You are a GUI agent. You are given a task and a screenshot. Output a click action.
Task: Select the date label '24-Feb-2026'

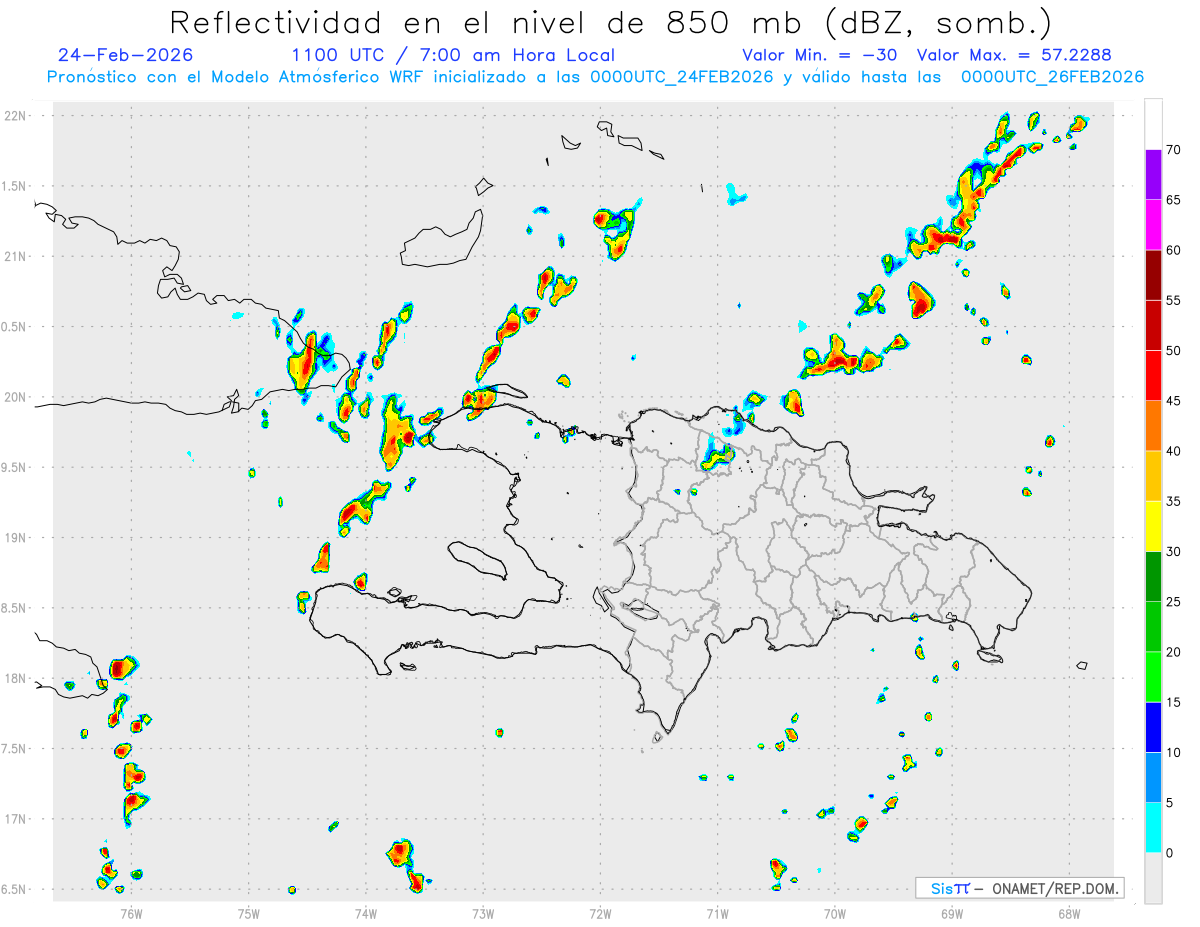126,55
